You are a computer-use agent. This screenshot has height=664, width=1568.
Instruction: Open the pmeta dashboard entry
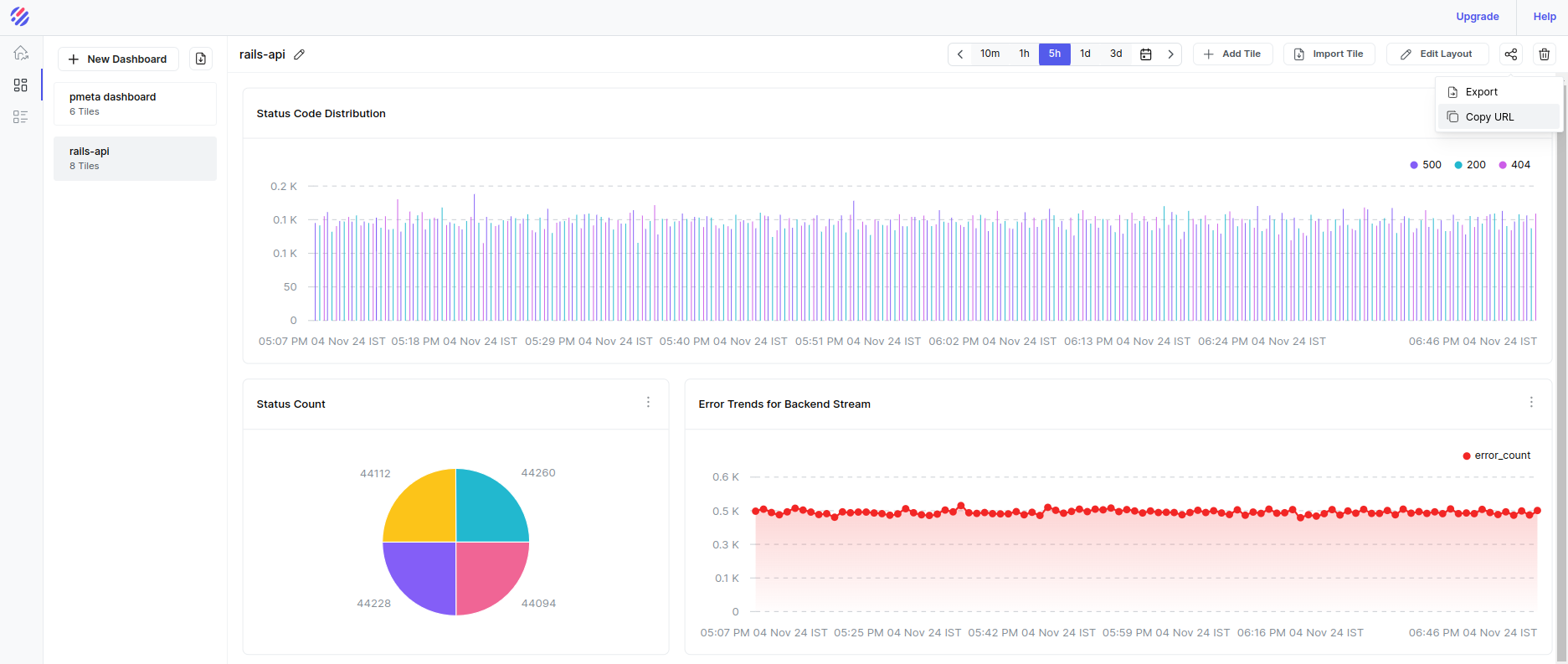135,104
